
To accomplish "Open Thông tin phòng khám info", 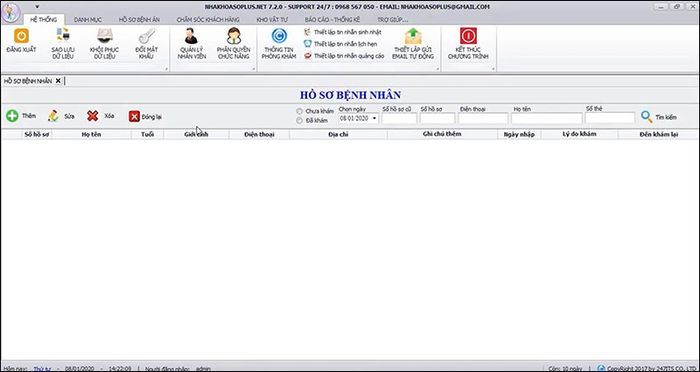I will 279,44.
